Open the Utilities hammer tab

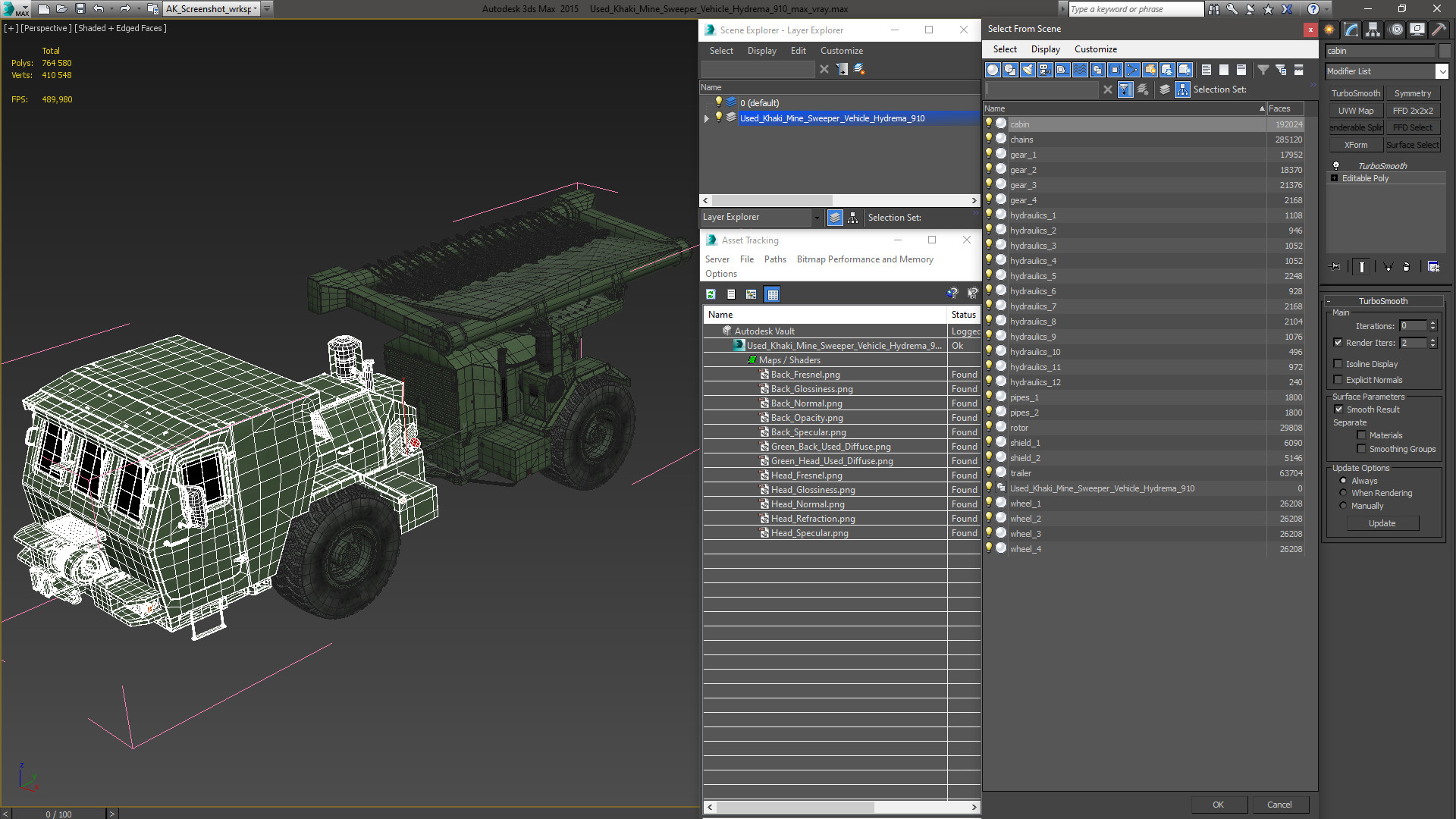point(1439,30)
